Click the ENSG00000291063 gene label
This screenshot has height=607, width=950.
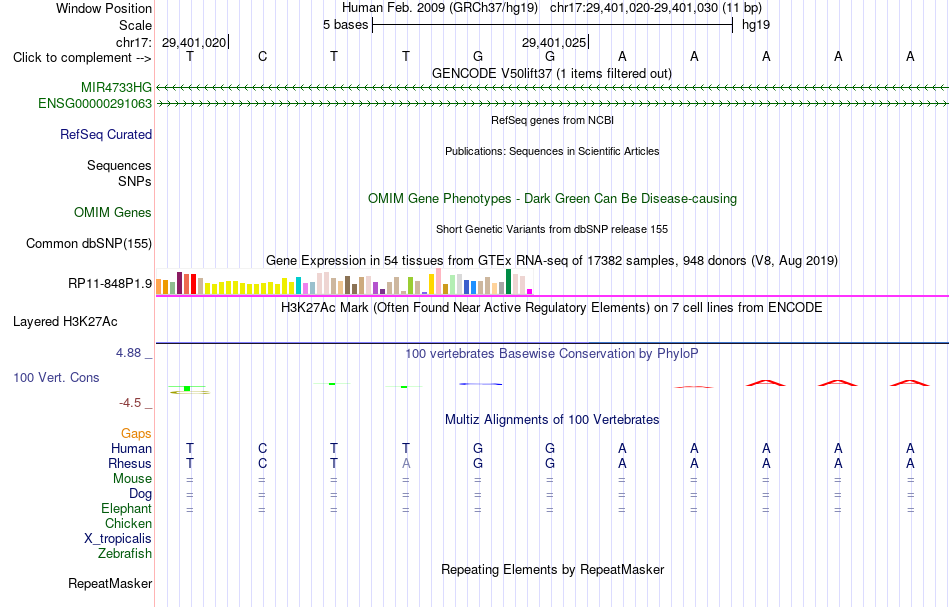tap(95, 104)
